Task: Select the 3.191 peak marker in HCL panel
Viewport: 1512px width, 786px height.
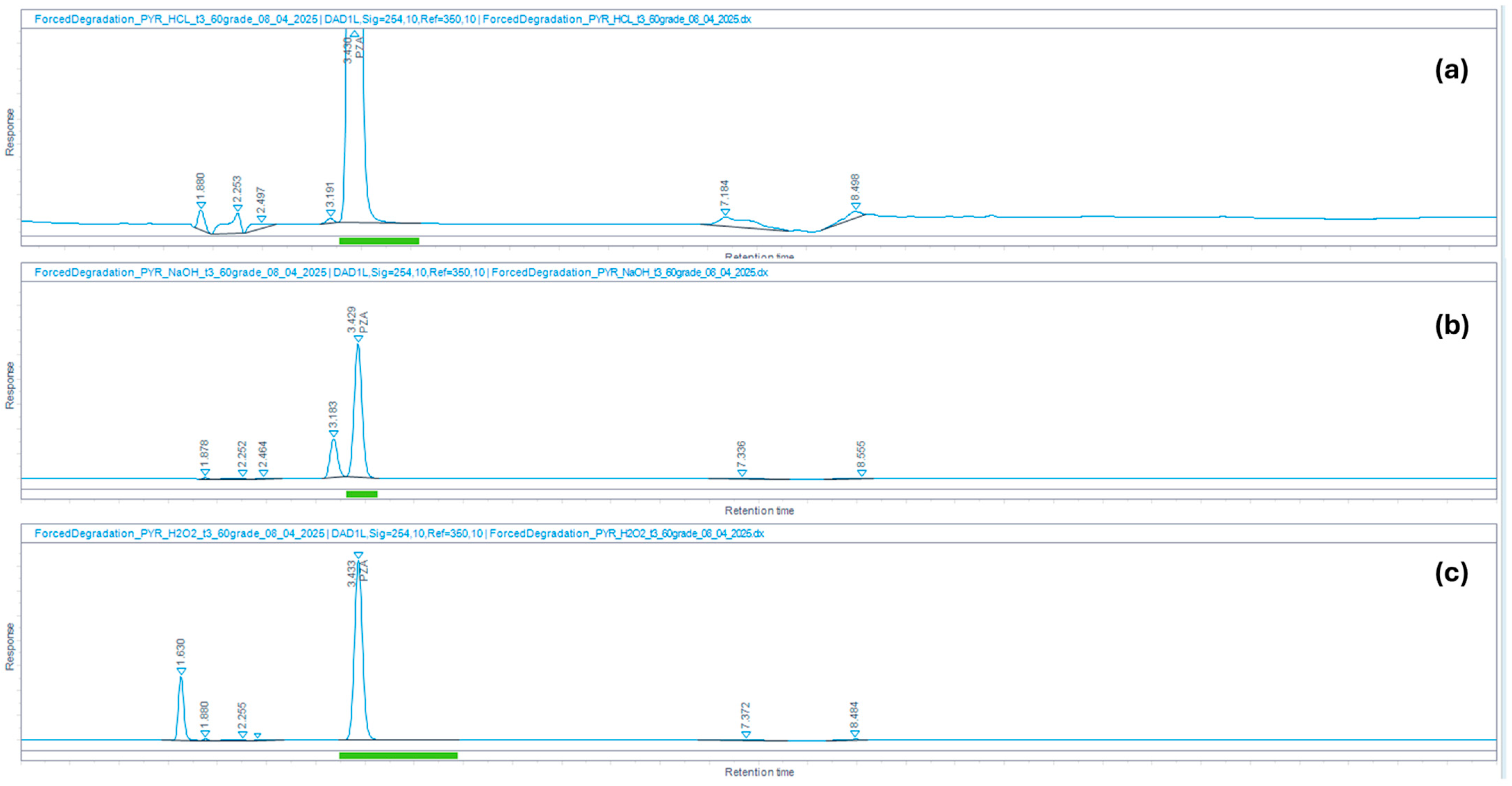Action: pyautogui.click(x=330, y=213)
